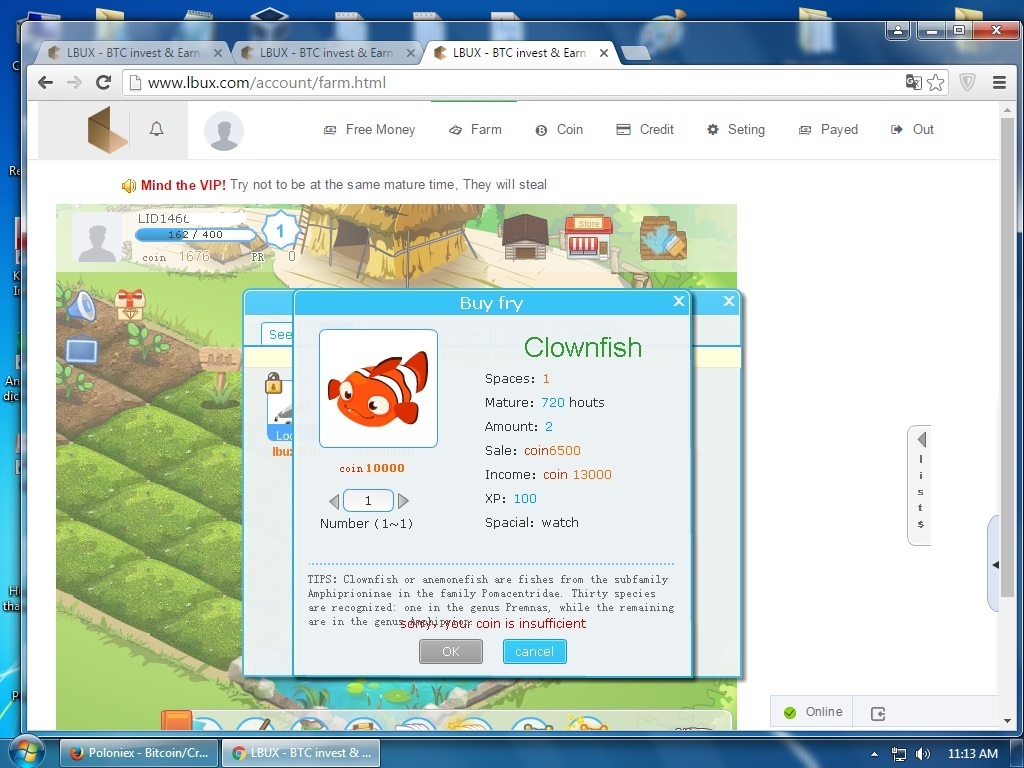Click the LBUX Chrome taskbar button

point(300,752)
